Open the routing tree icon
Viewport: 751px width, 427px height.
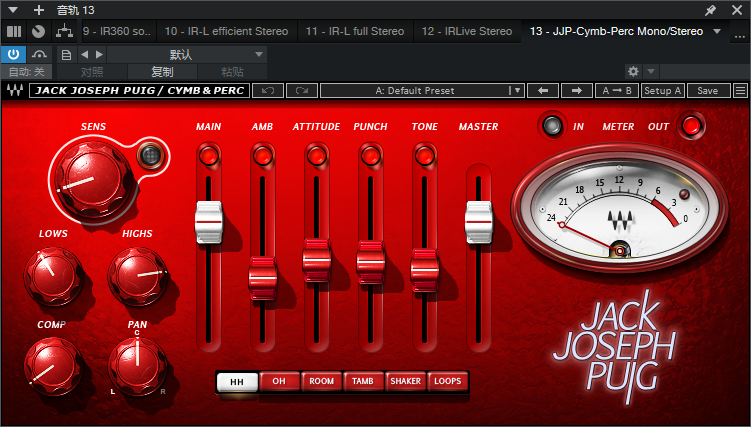(x=64, y=32)
